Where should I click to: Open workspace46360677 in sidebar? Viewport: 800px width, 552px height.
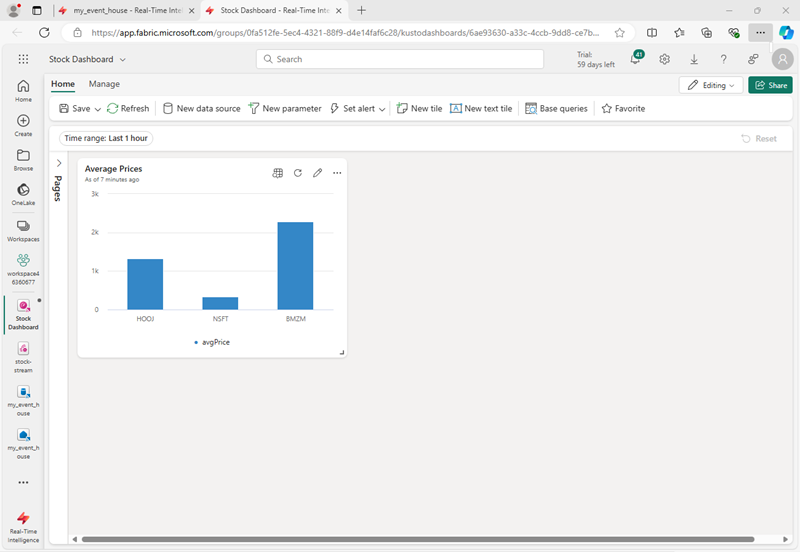coord(23,269)
